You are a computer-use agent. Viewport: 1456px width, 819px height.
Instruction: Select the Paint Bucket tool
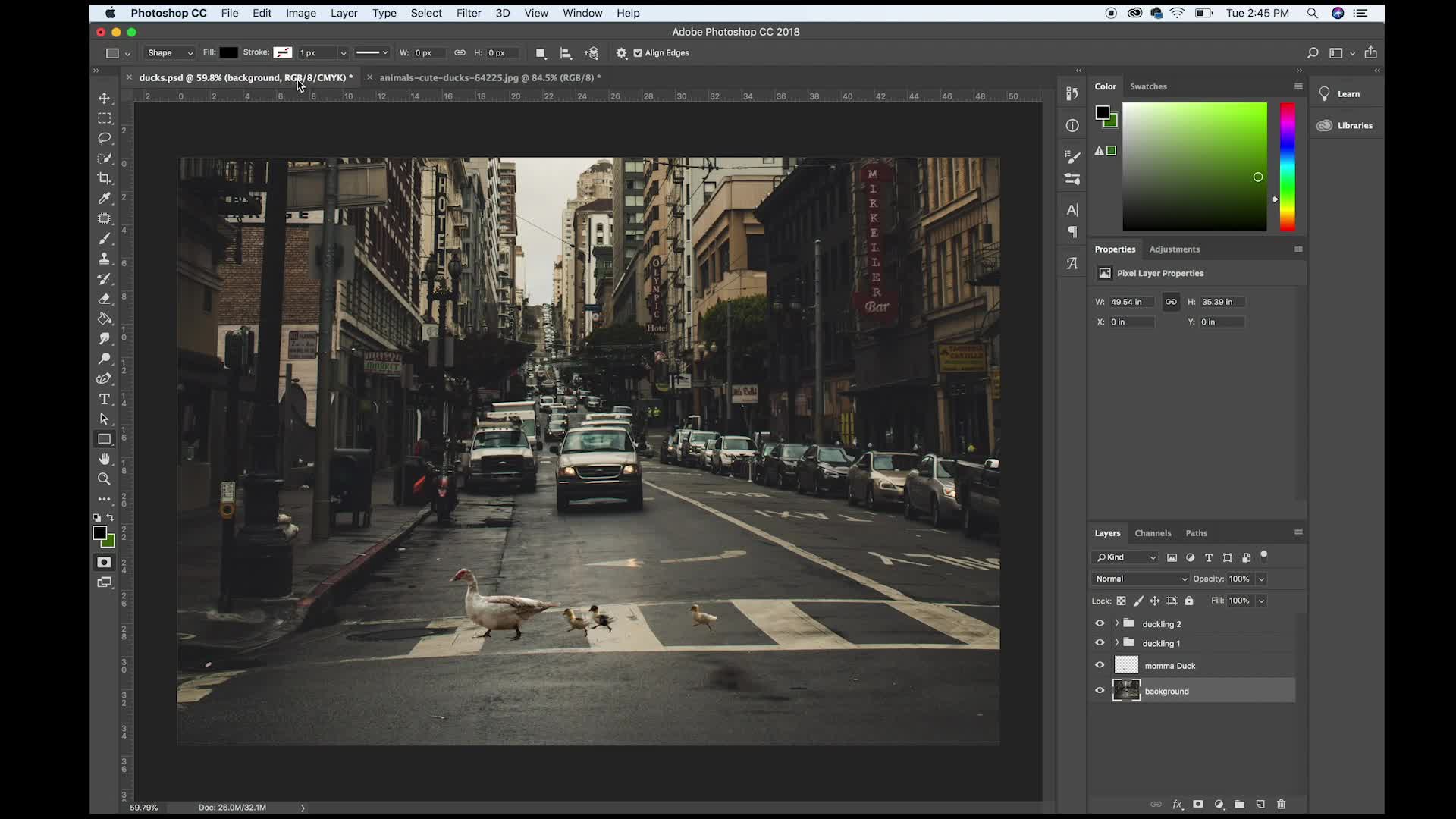click(x=105, y=318)
